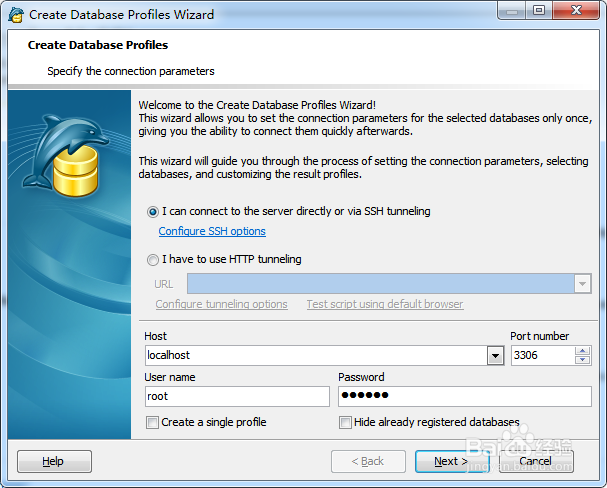This screenshot has width=607, height=488.
Task: Proceed with the Next button
Action: tap(452, 461)
